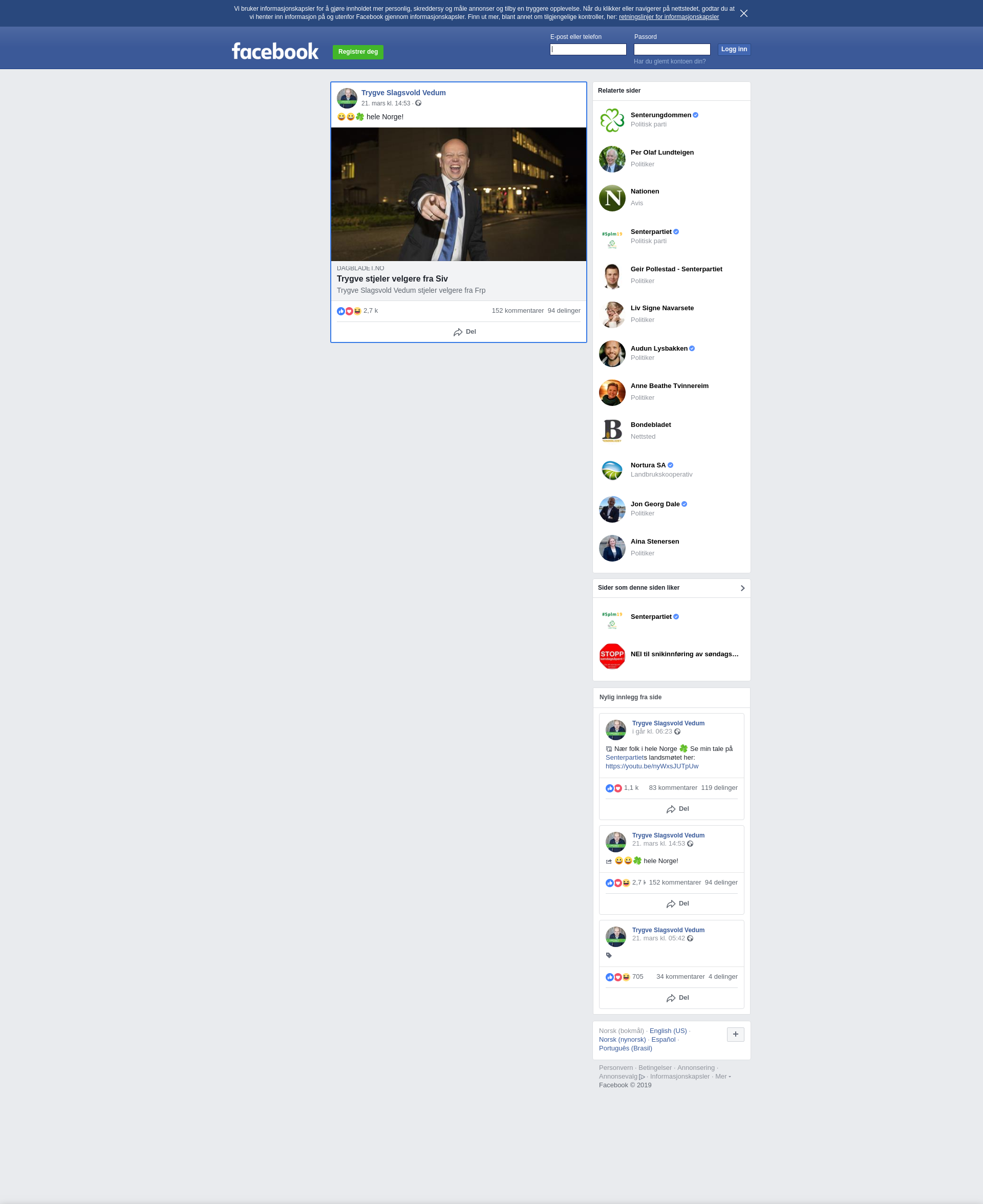Click the 'Registrer deg' button
The height and width of the screenshot is (1204, 983).
click(x=358, y=52)
